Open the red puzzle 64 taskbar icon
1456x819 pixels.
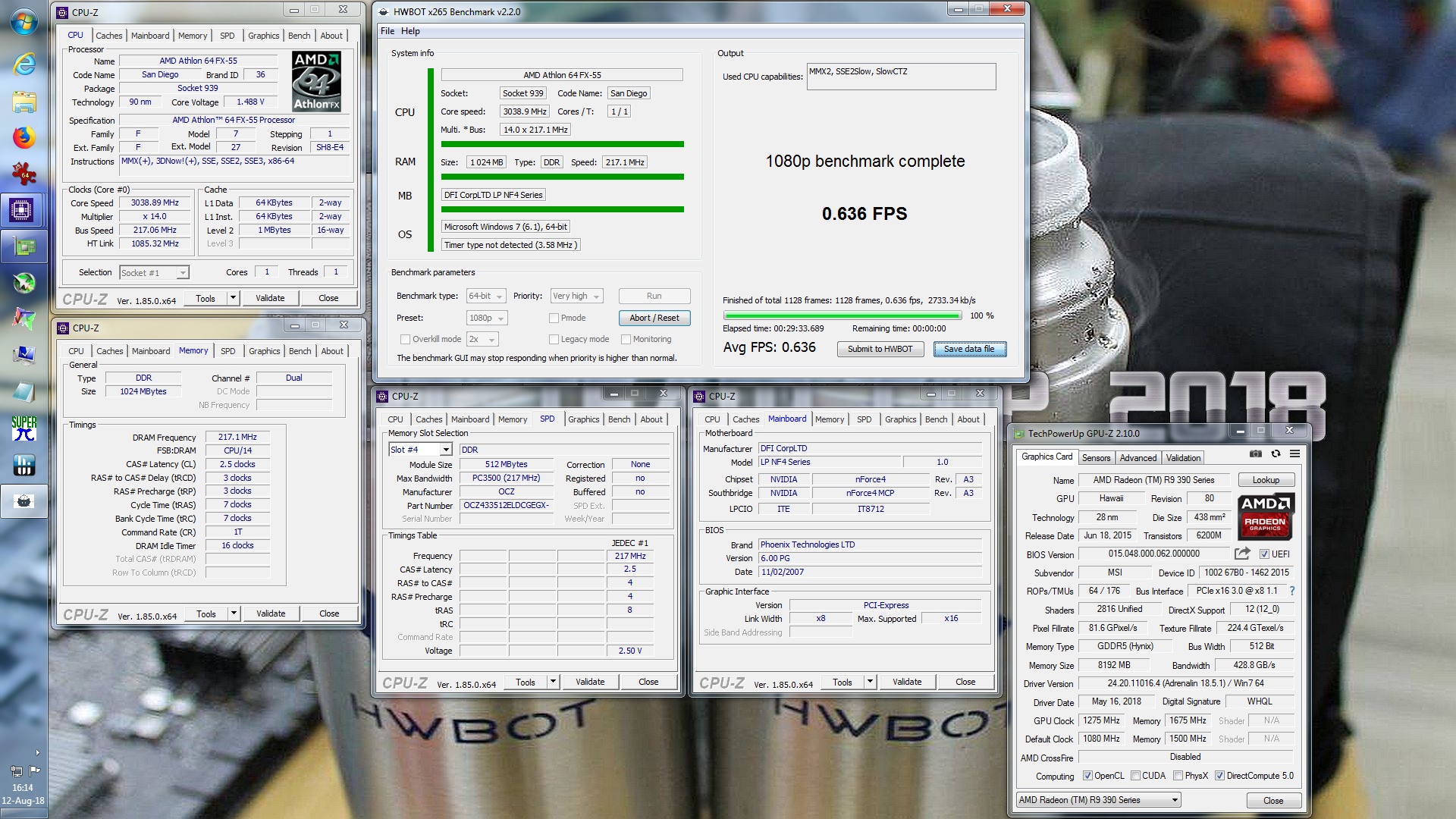pyautogui.click(x=24, y=174)
